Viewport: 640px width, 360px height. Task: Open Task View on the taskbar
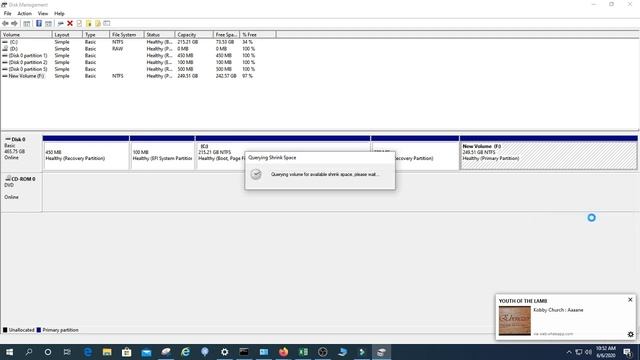(67, 352)
